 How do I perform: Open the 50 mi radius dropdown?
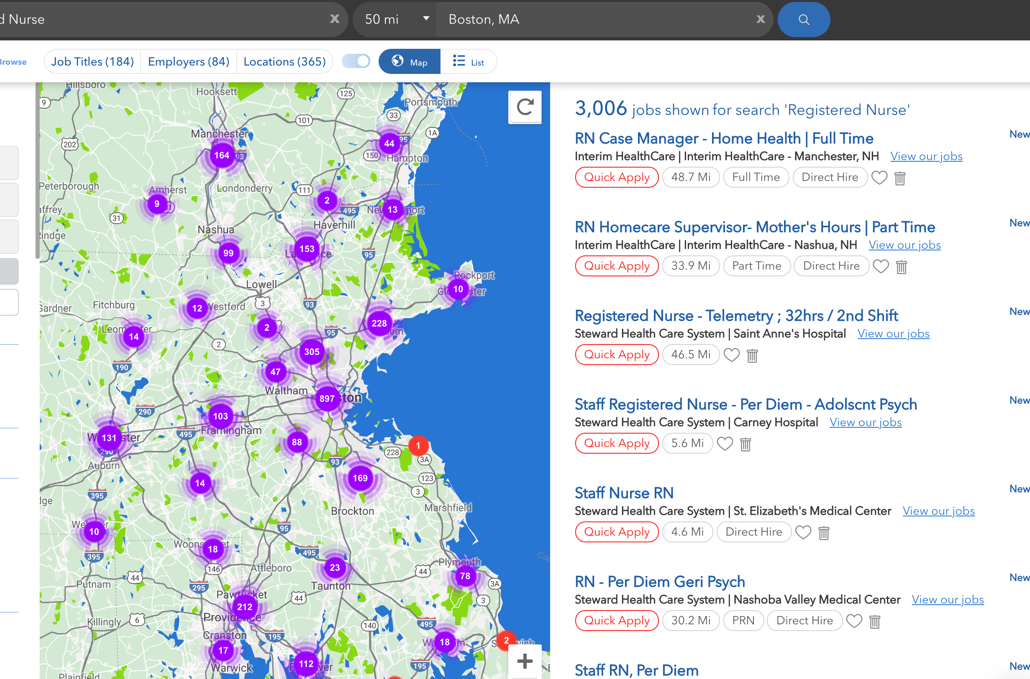[396, 19]
